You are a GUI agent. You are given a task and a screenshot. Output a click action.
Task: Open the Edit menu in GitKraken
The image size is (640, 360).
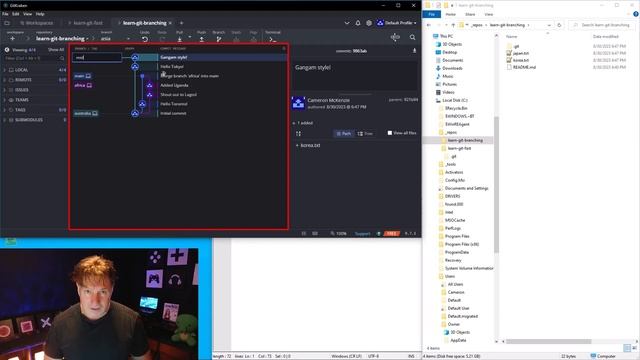pos(16,14)
